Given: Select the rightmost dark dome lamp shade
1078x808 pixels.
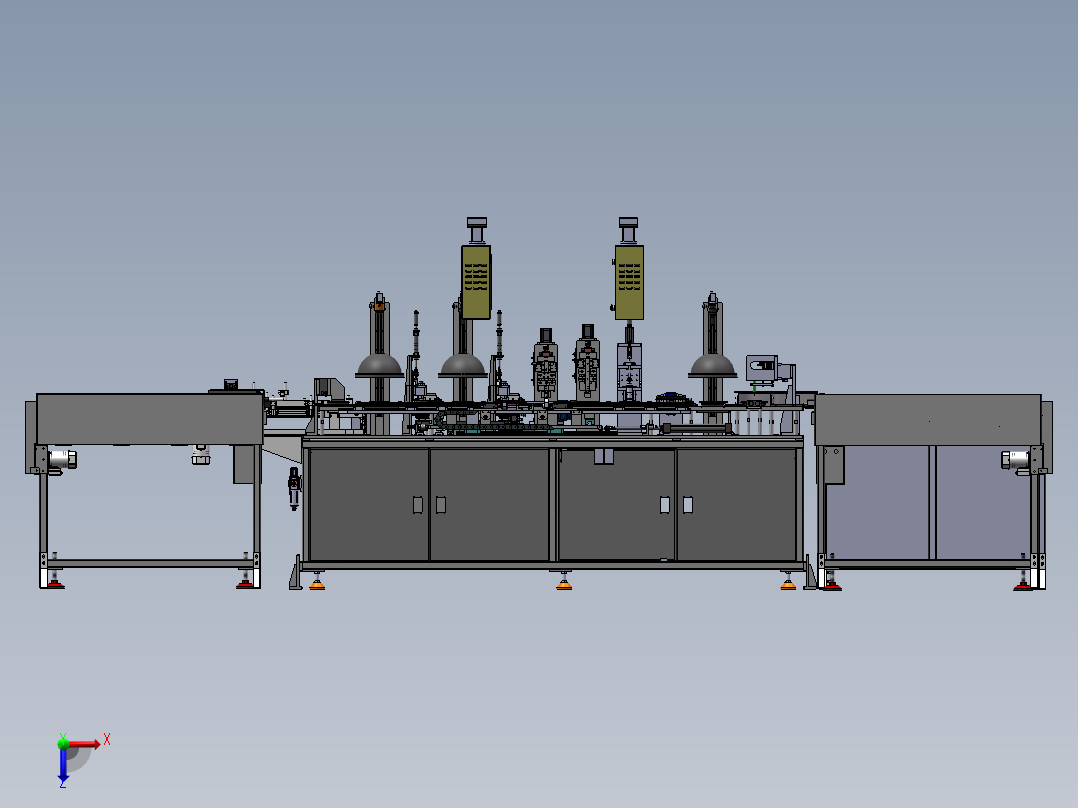Looking at the screenshot, I should [712, 366].
